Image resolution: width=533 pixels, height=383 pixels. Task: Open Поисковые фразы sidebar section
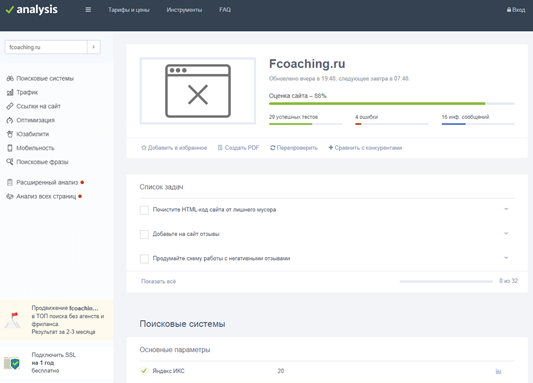click(42, 162)
